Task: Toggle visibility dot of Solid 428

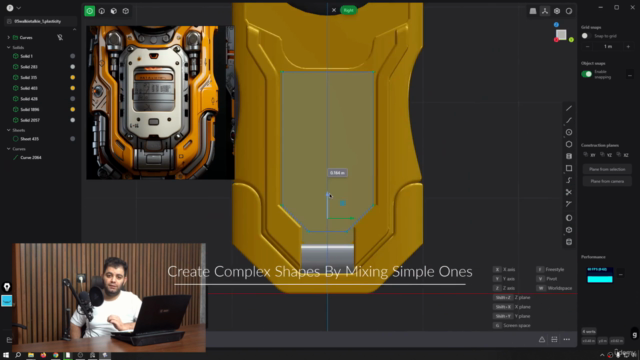Action: (73, 99)
